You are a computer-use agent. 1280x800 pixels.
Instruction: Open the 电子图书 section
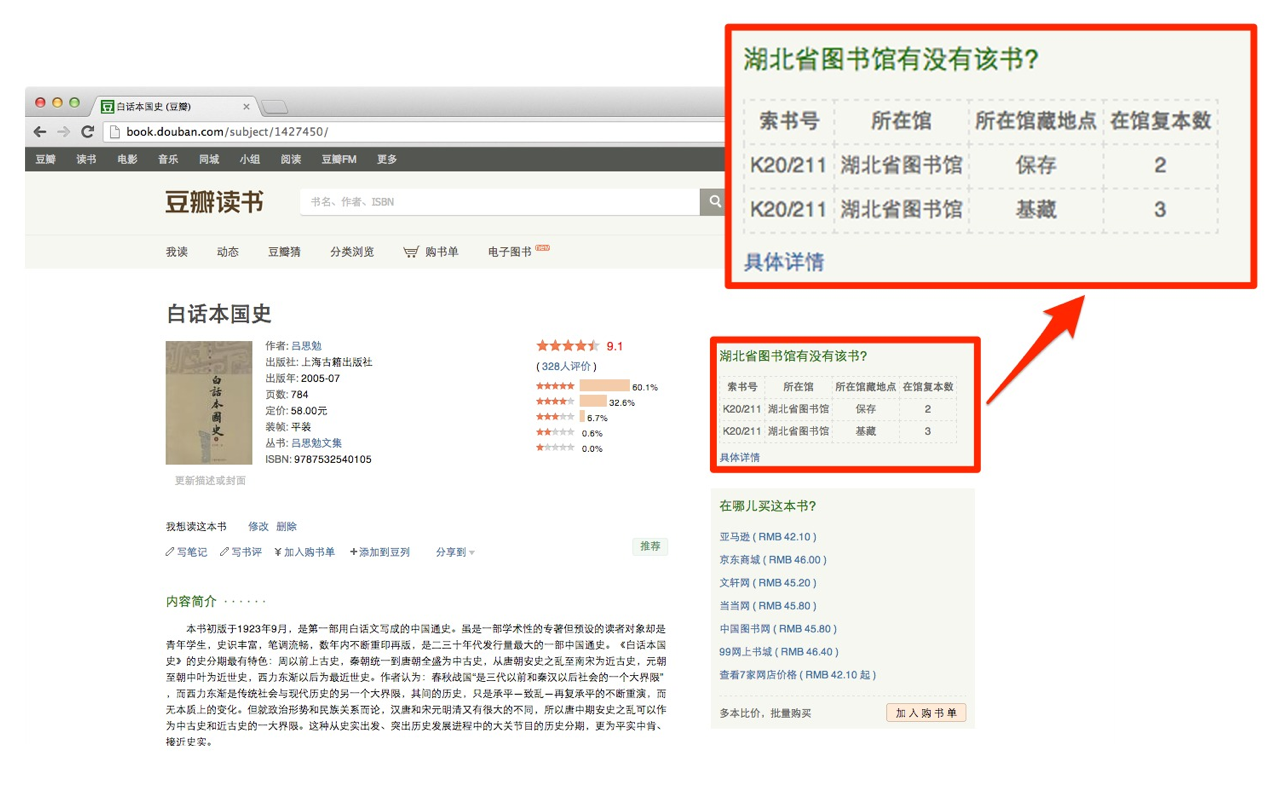click(x=510, y=252)
